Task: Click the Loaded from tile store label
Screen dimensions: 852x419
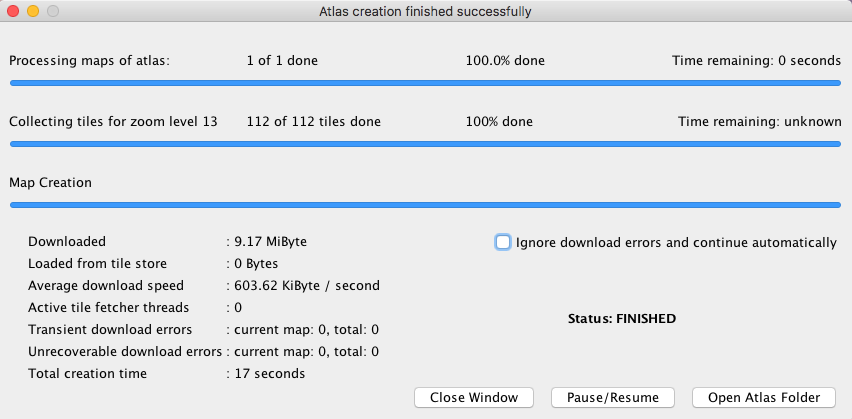Action: tap(97, 264)
